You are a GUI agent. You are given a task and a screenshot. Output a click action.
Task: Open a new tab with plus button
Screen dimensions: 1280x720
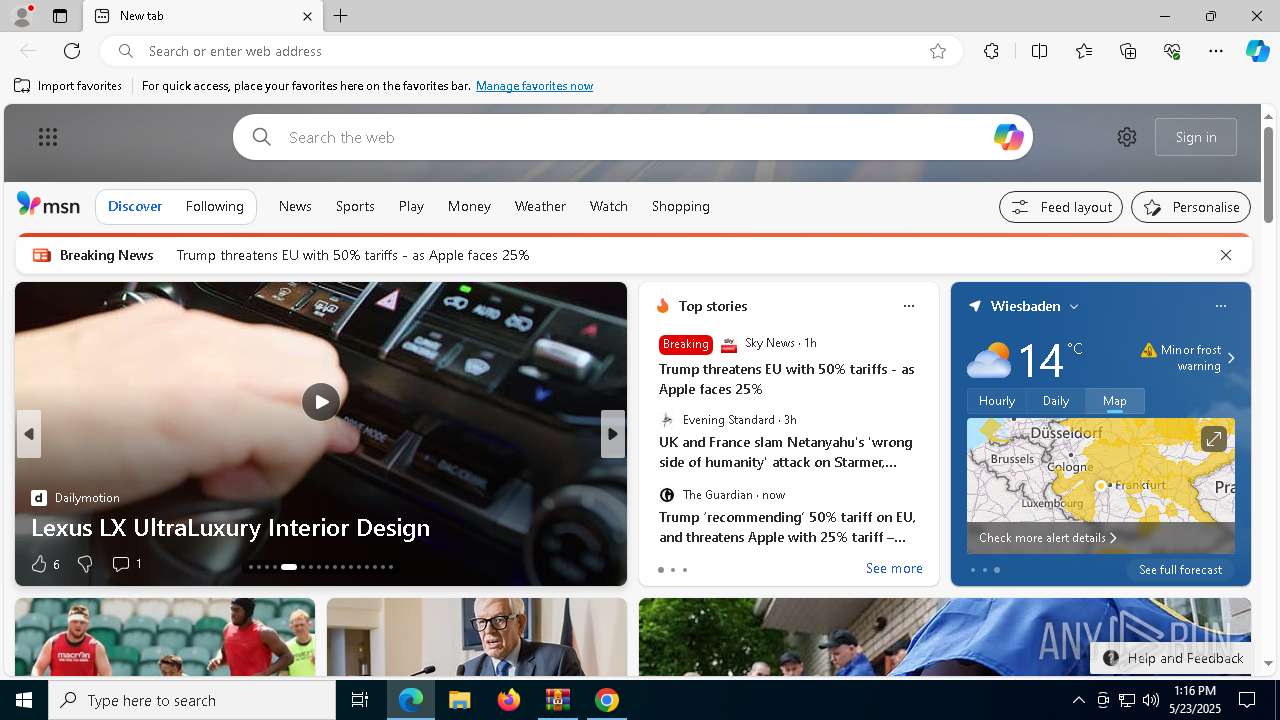341,16
